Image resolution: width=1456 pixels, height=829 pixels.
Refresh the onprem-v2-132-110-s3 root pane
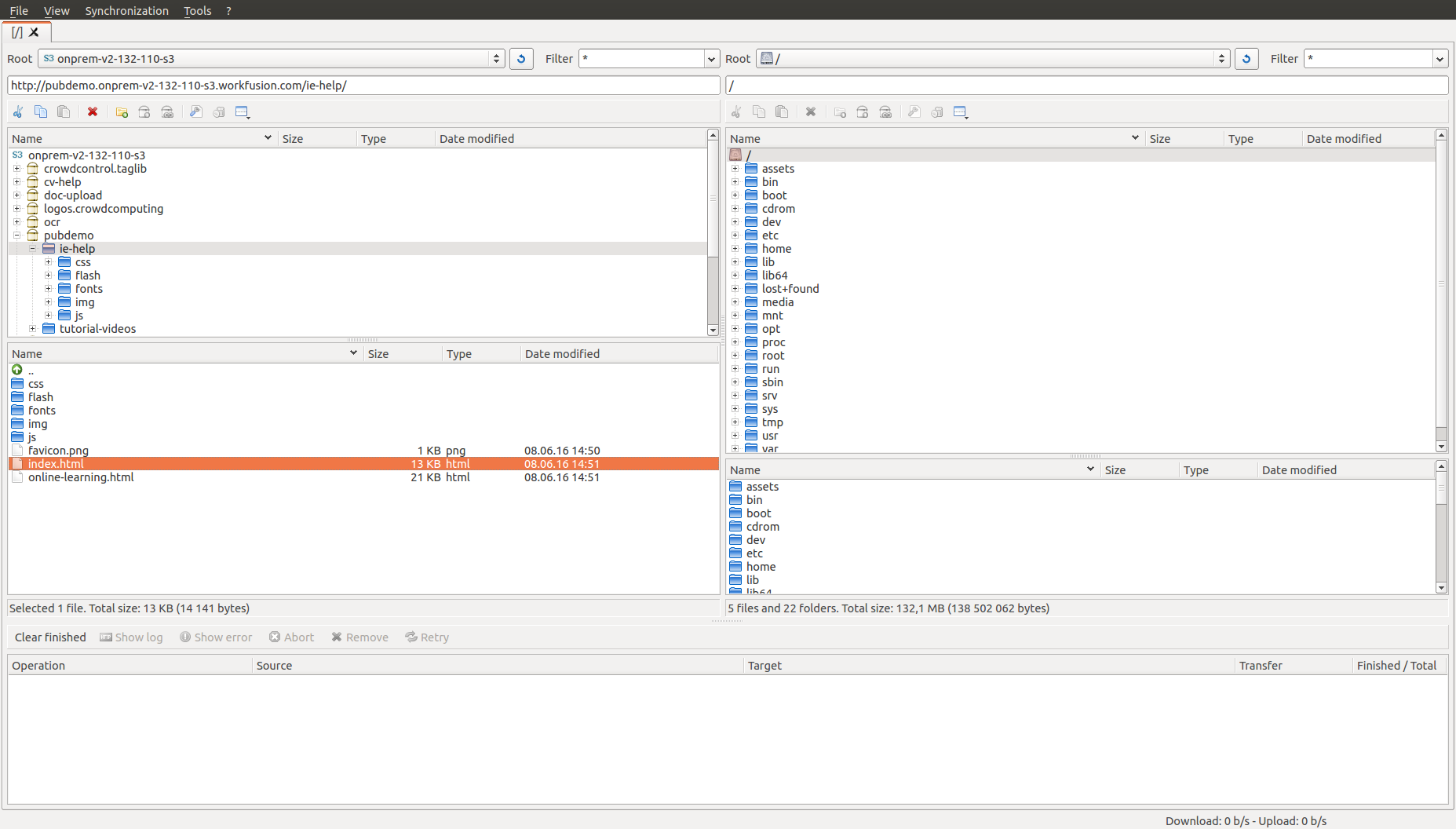click(x=521, y=59)
